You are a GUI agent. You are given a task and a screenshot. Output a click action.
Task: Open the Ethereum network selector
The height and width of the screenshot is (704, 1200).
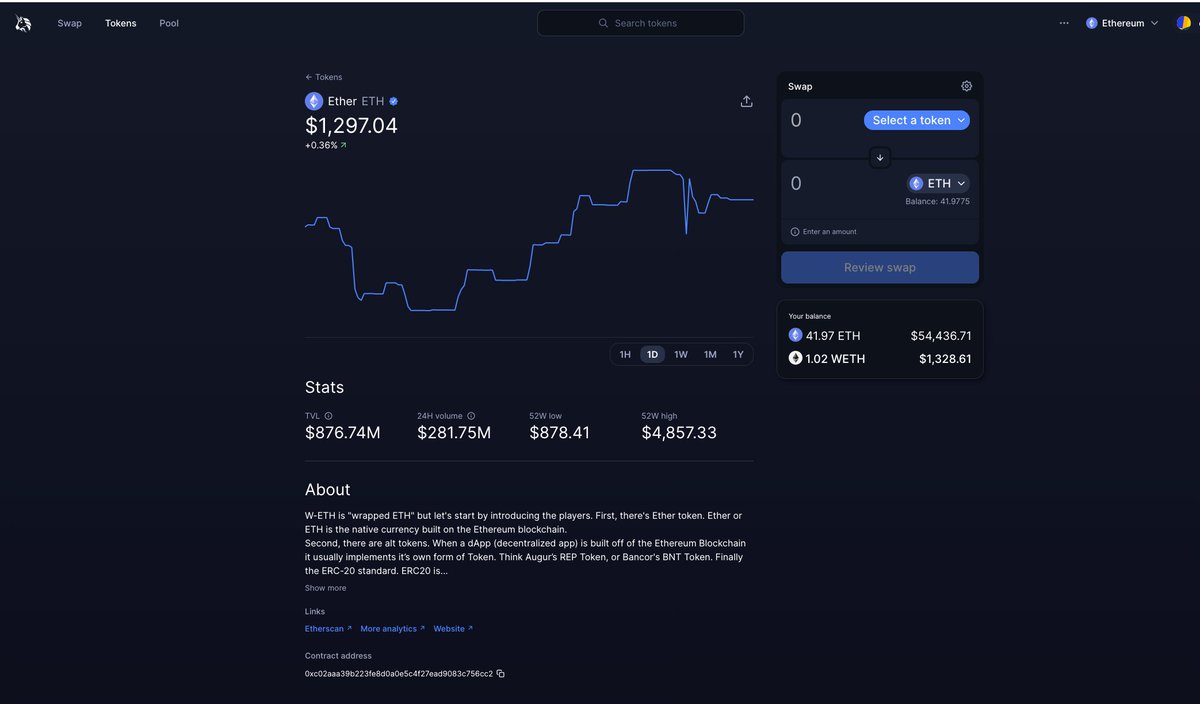click(x=1122, y=23)
